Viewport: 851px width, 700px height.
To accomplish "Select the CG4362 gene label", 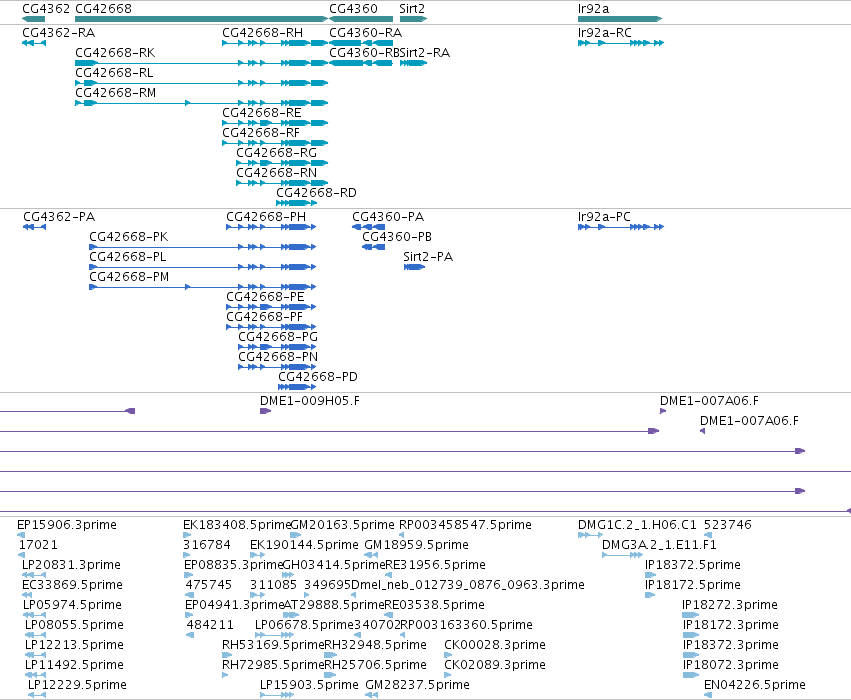I will [46, 9].
